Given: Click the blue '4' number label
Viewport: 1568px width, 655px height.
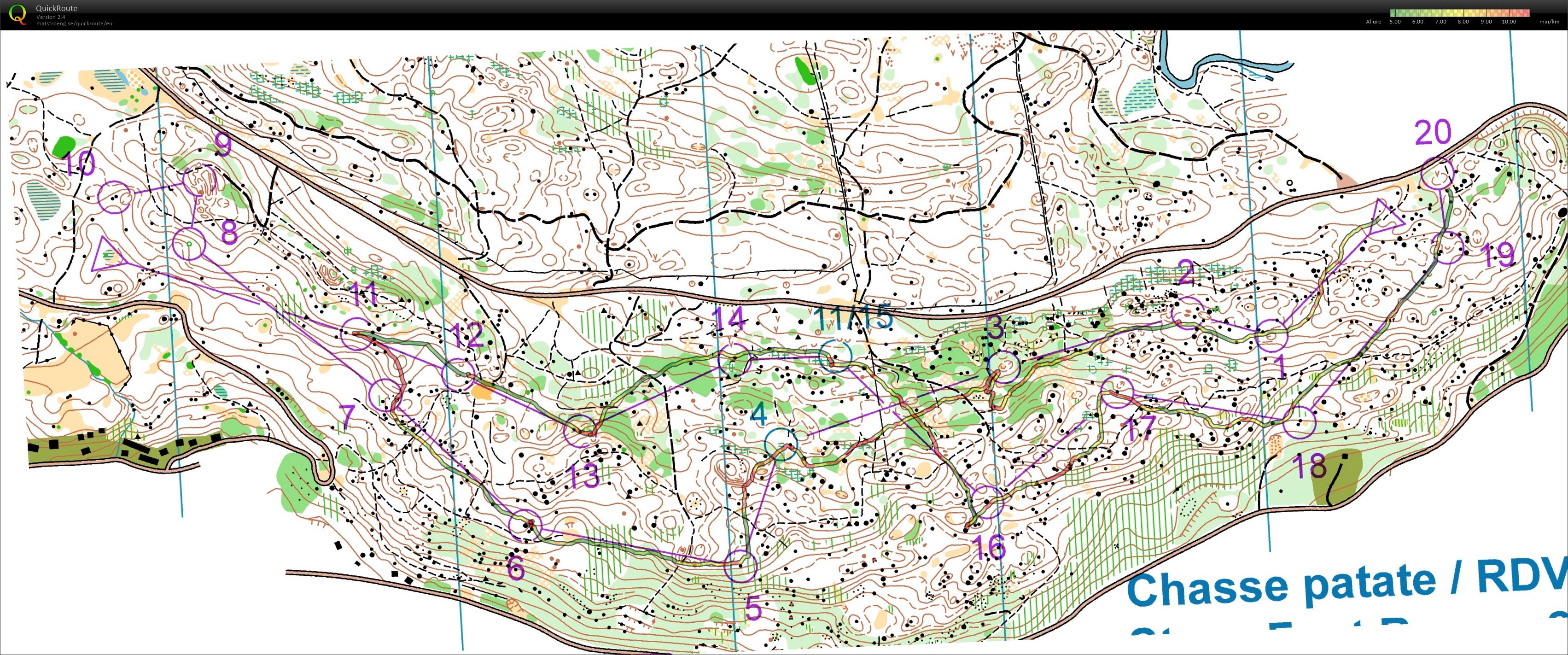Looking at the screenshot, I should click(758, 415).
